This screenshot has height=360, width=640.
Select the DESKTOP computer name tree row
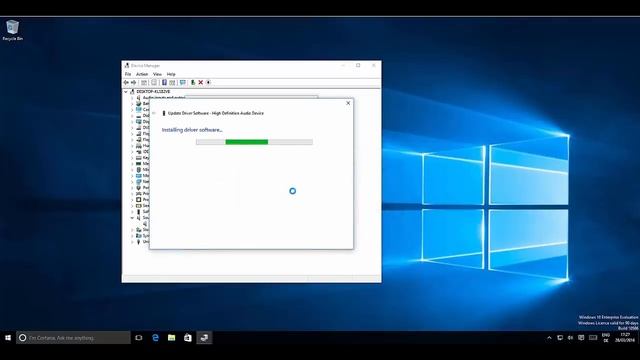(153, 92)
